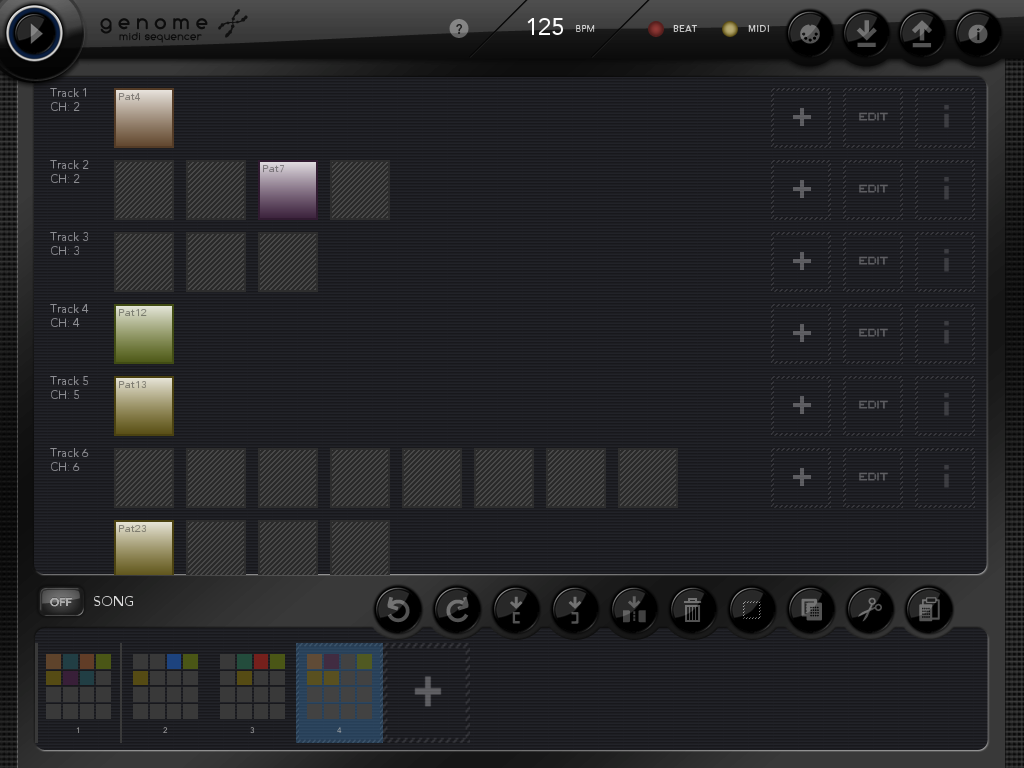
Task: Switch to scene thumbnail 3
Action: pos(252,692)
